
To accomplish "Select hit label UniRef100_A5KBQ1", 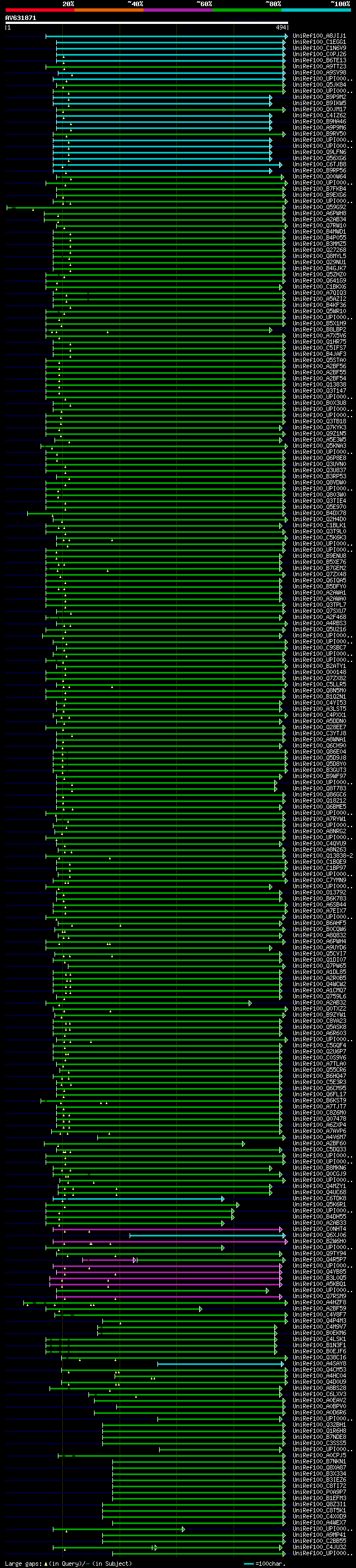I will pos(319,1284).
